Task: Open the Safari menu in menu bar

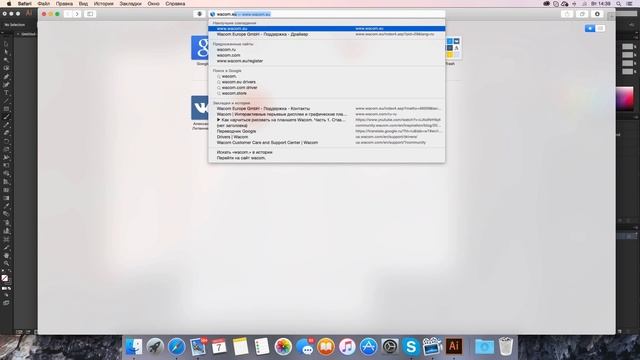Action: click(24, 4)
